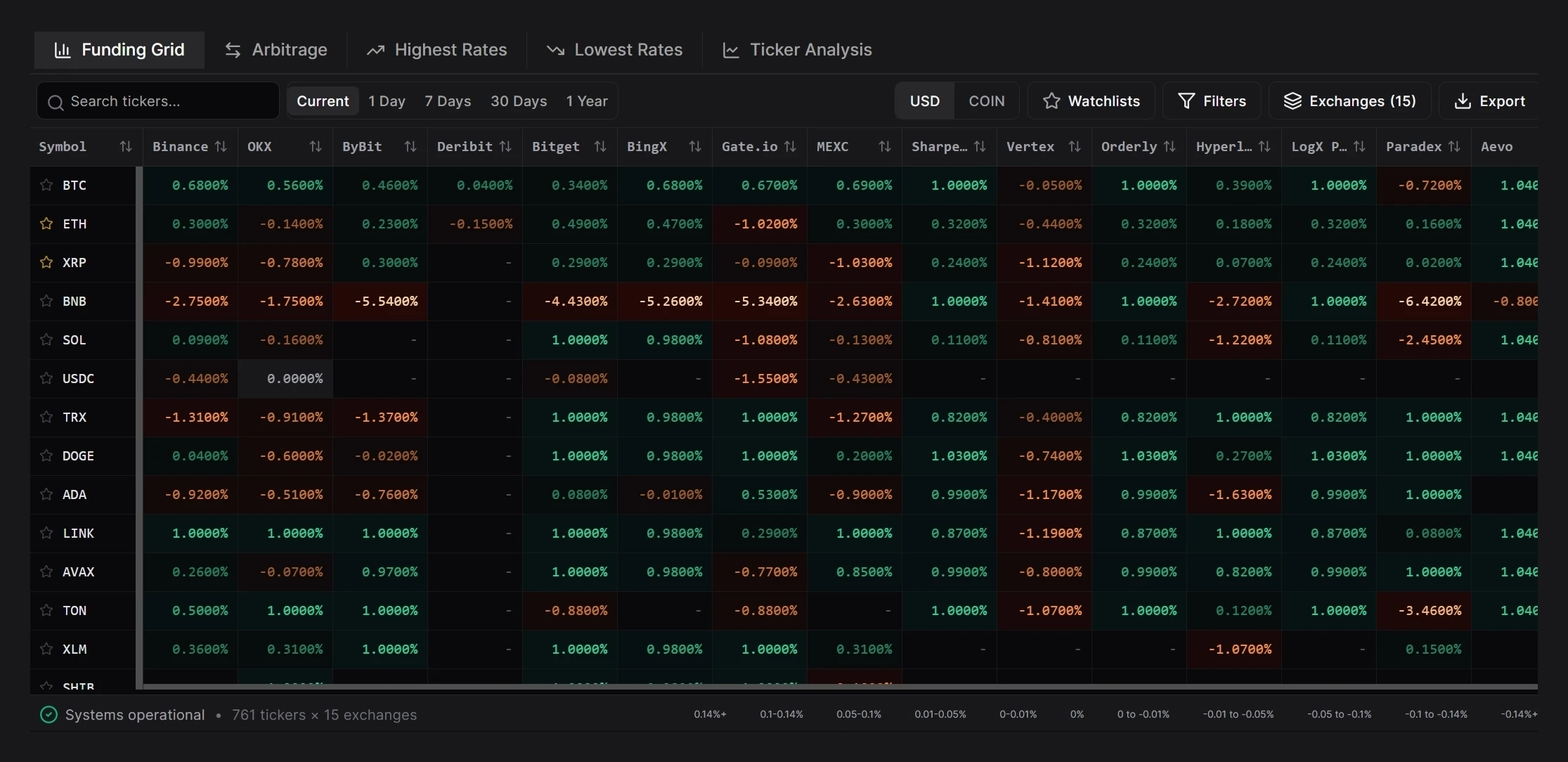Select the 7 Days timeframe
The width and height of the screenshot is (1568, 762).
pyautogui.click(x=448, y=101)
